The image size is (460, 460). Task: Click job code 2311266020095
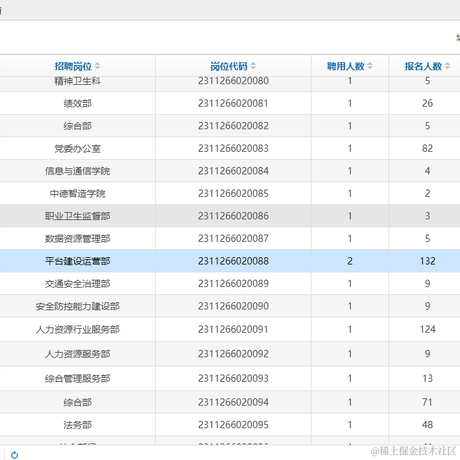233,425
